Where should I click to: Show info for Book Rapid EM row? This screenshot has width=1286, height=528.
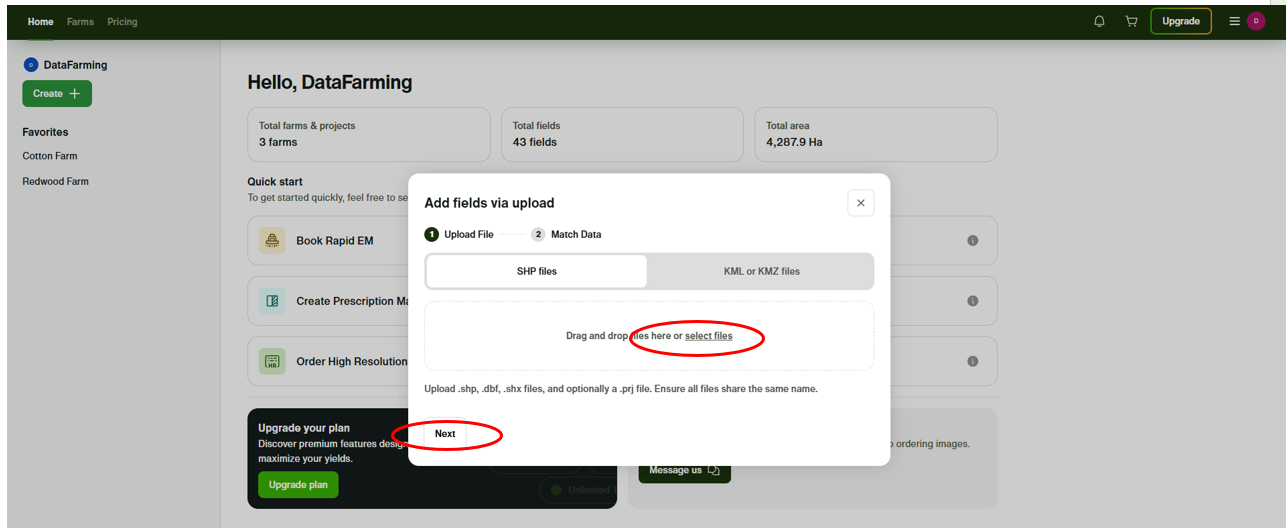[973, 241]
